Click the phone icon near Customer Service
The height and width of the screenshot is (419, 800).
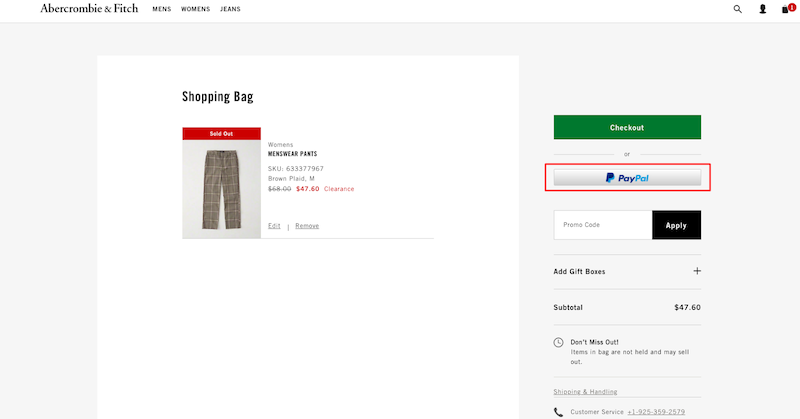[558, 412]
